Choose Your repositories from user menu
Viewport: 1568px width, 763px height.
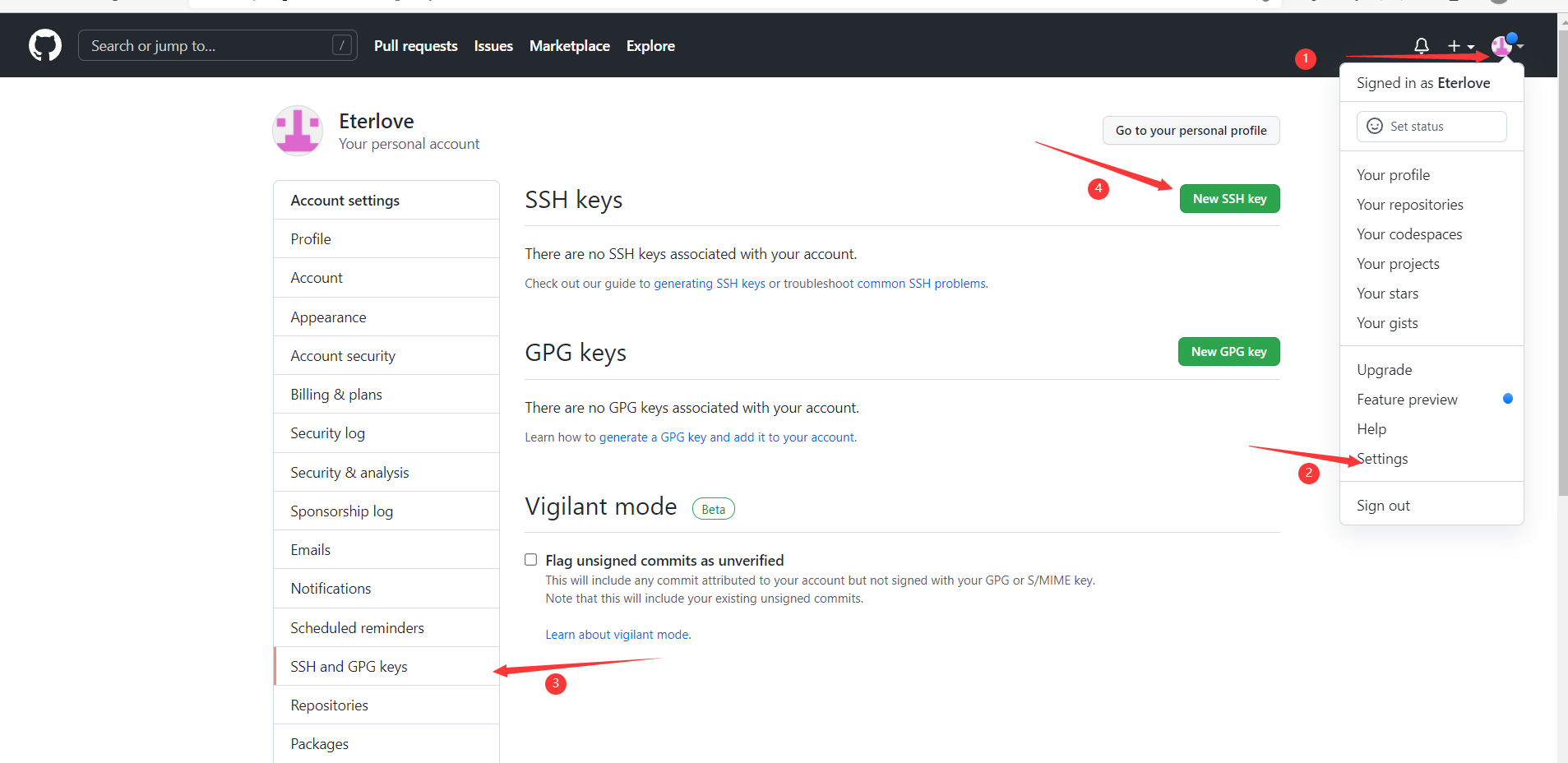pyautogui.click(x=1432, y=205)
